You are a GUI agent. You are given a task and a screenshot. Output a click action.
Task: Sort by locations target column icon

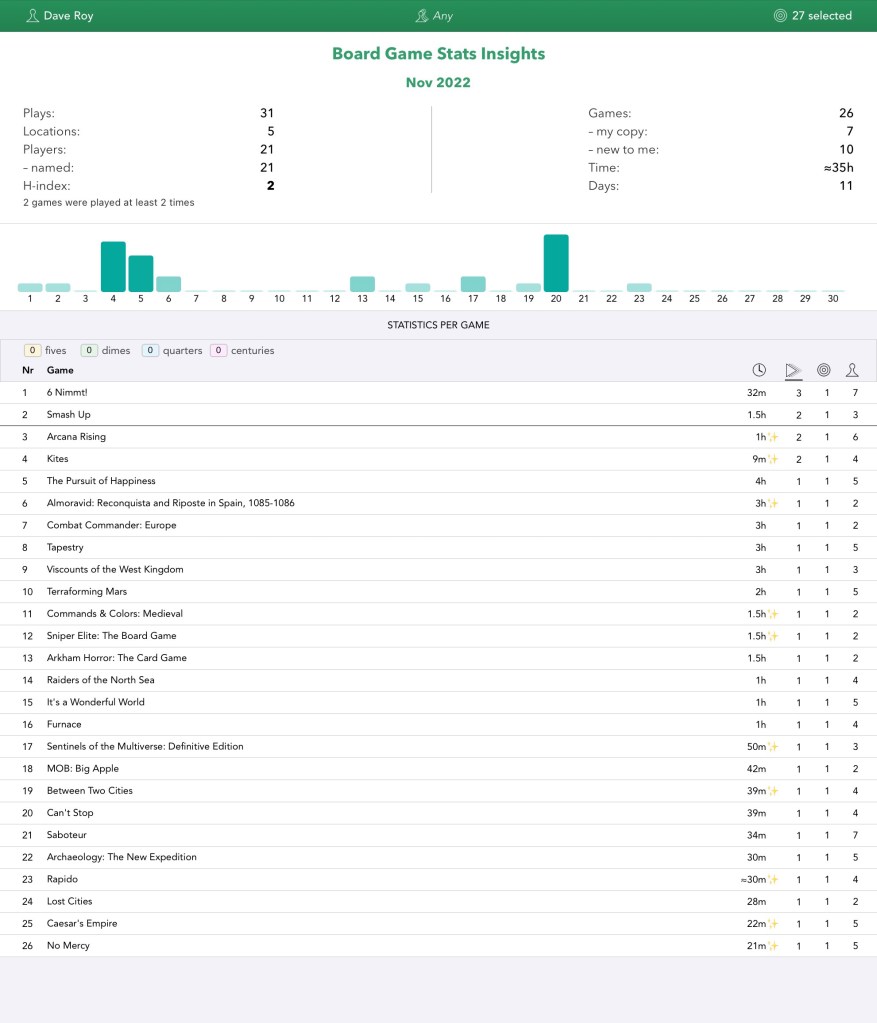823,370
